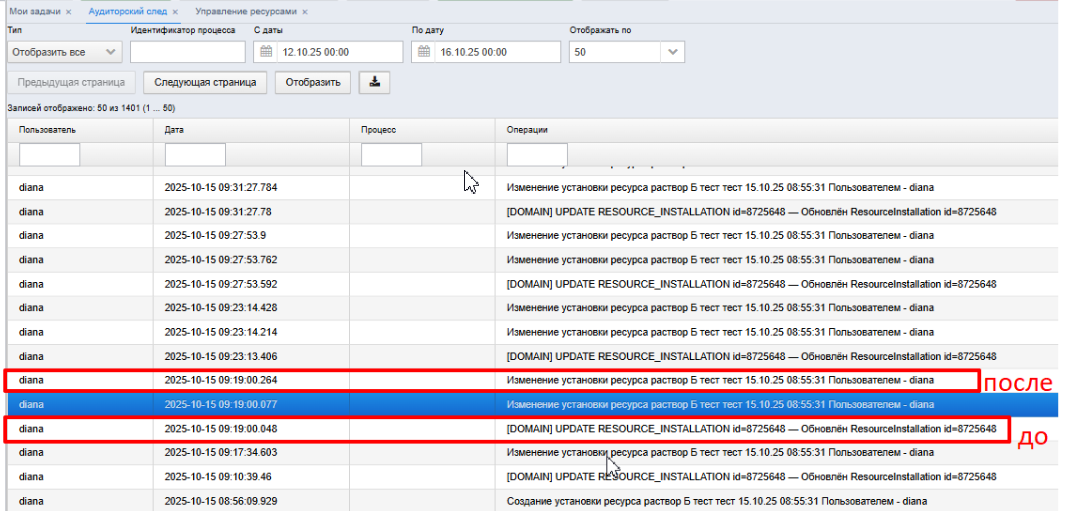Click the Отображать по value 50
Viewport: 1066px width, 511px height.
point(615,52)
